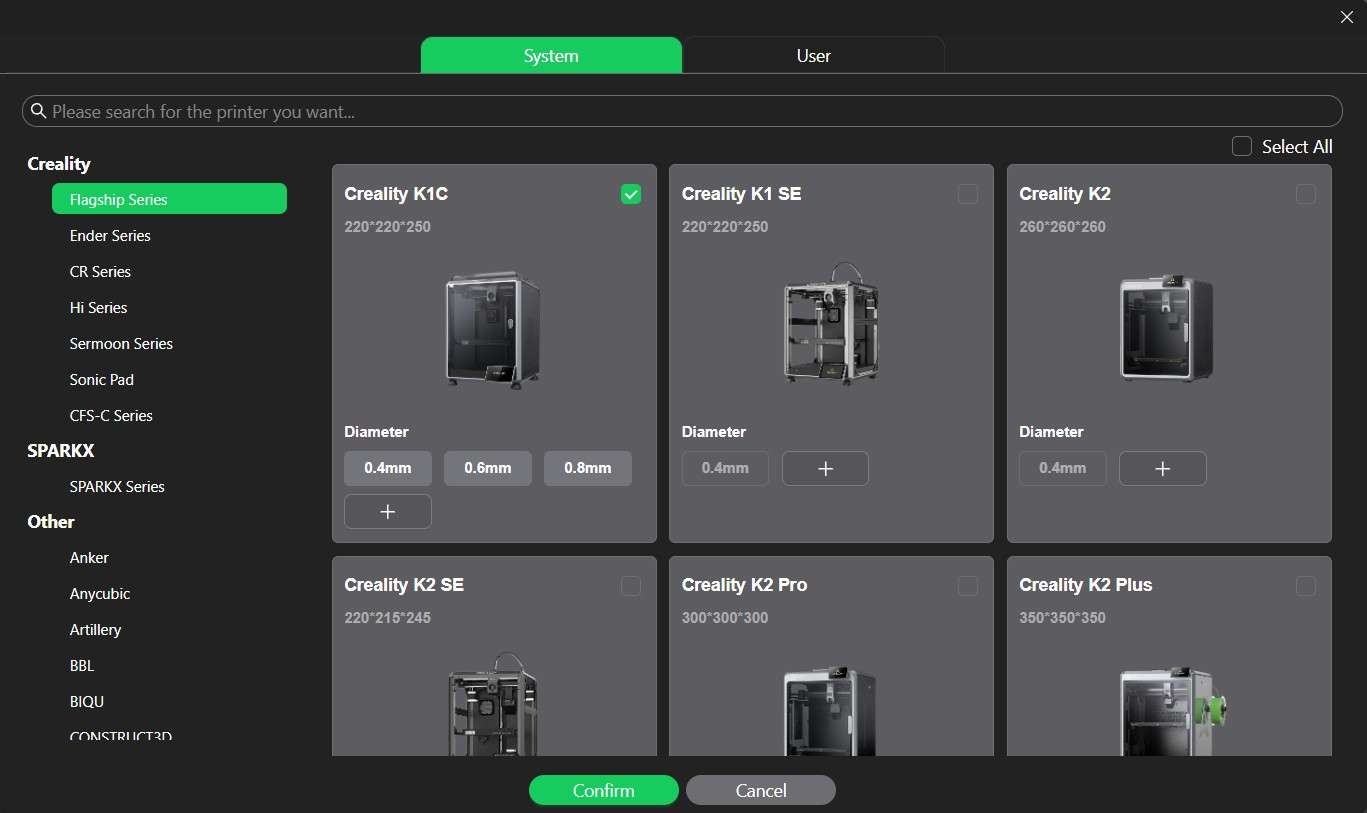
Task: Select BIQU in the sidebar
Action: point(87,701)
